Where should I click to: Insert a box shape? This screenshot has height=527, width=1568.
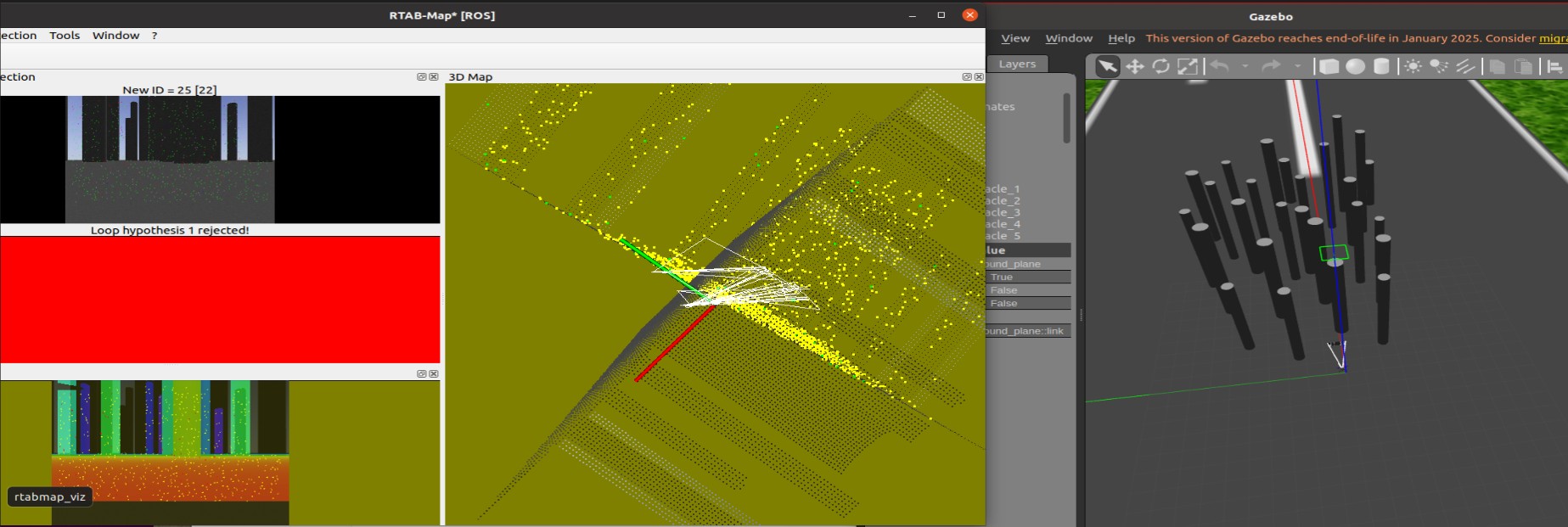1329,66
